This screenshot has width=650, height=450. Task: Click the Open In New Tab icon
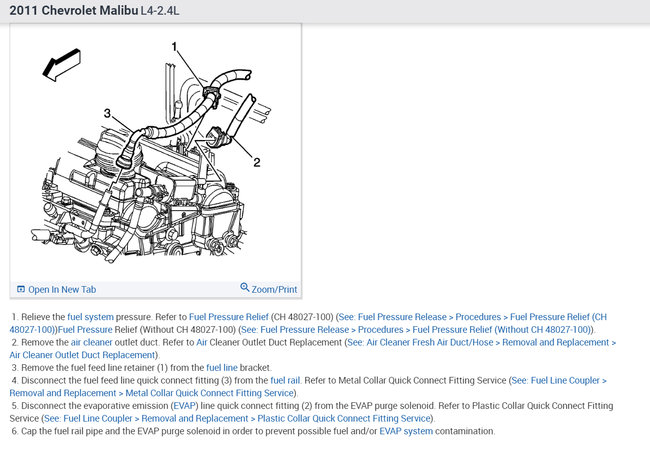click(21, 289)
